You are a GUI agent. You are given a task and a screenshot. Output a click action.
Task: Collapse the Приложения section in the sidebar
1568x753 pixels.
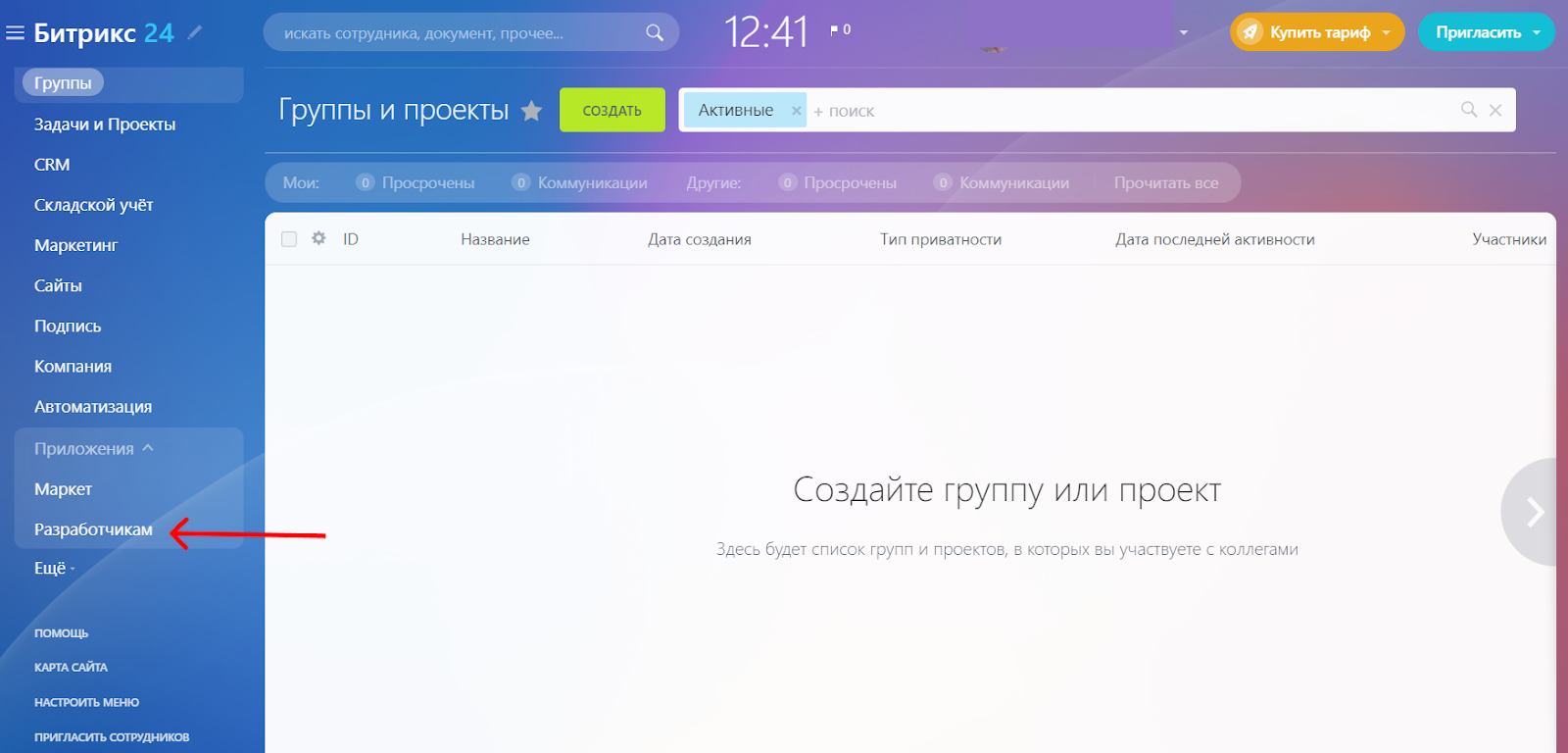point(148,448)
